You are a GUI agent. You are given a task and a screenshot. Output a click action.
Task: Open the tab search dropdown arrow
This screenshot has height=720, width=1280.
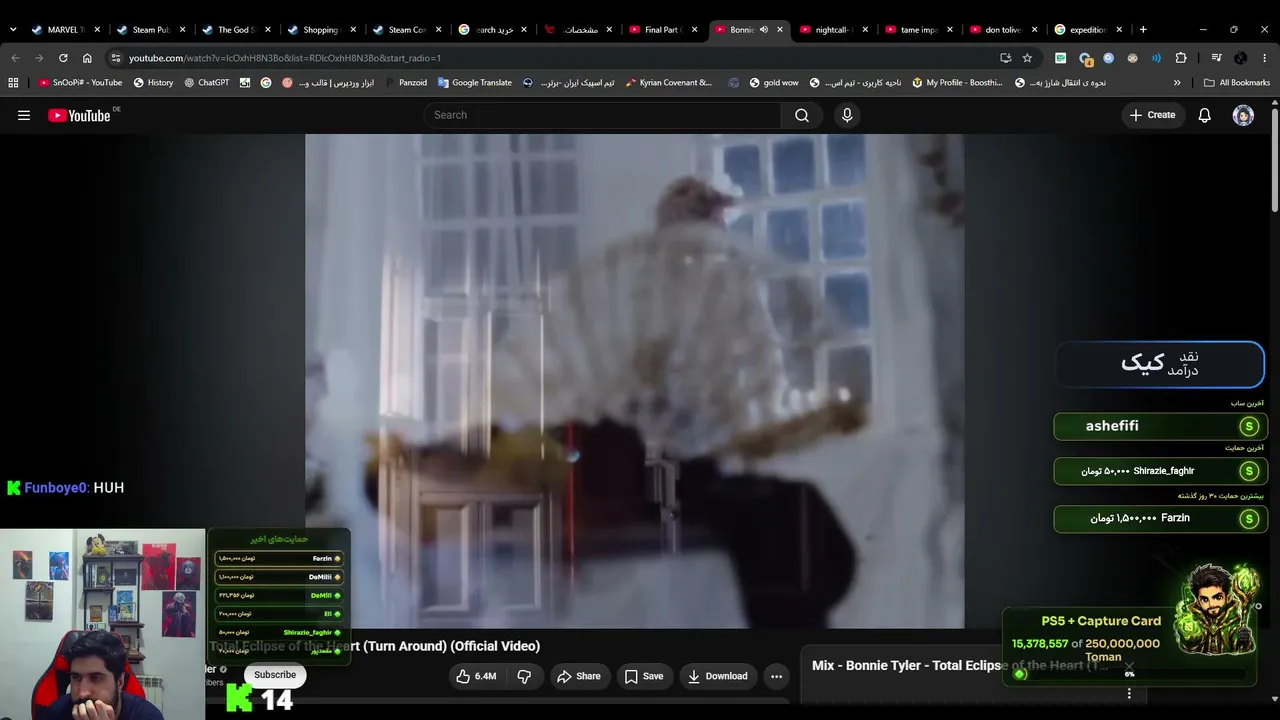click(x=13, y=30)
